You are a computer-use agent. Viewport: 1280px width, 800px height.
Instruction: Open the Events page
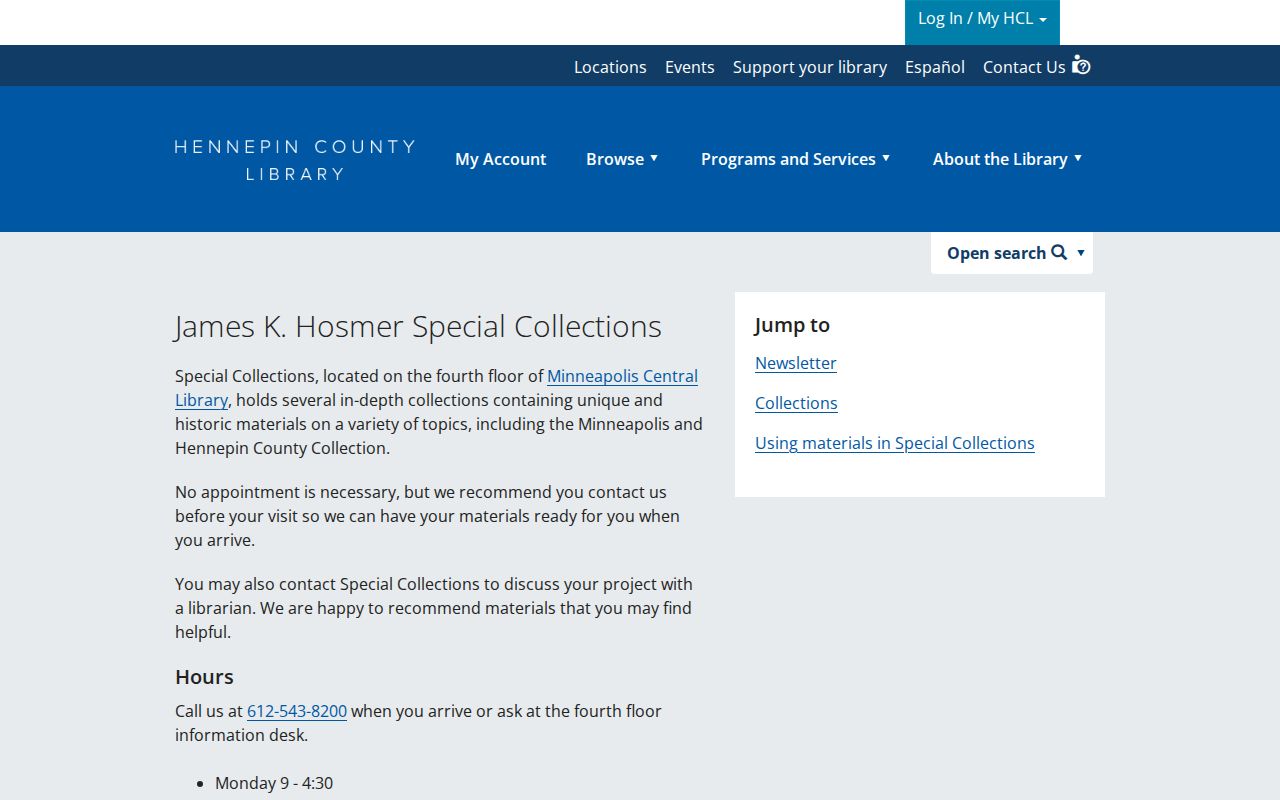(x=690, y=67)
